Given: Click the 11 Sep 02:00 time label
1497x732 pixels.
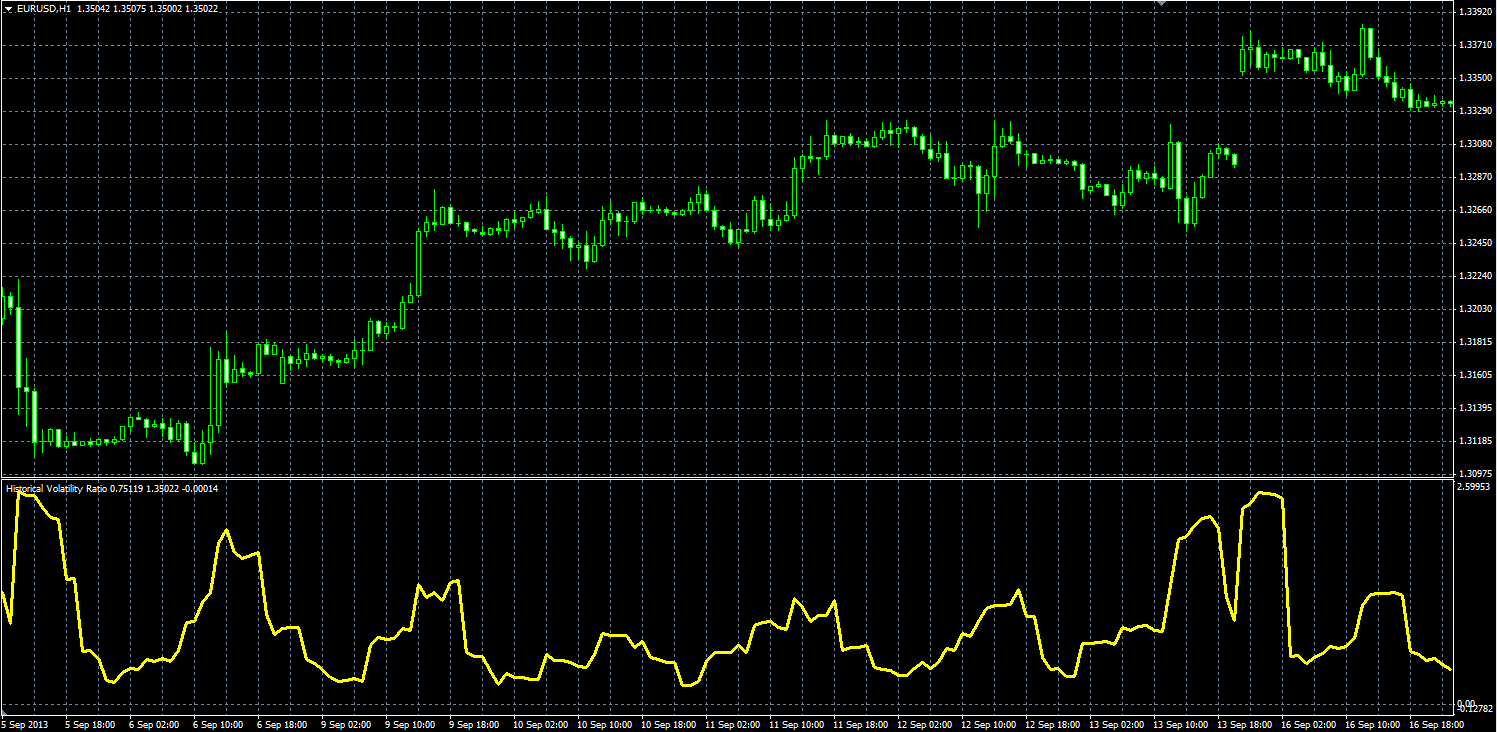Looking at the screenshot, I should 732,724.
